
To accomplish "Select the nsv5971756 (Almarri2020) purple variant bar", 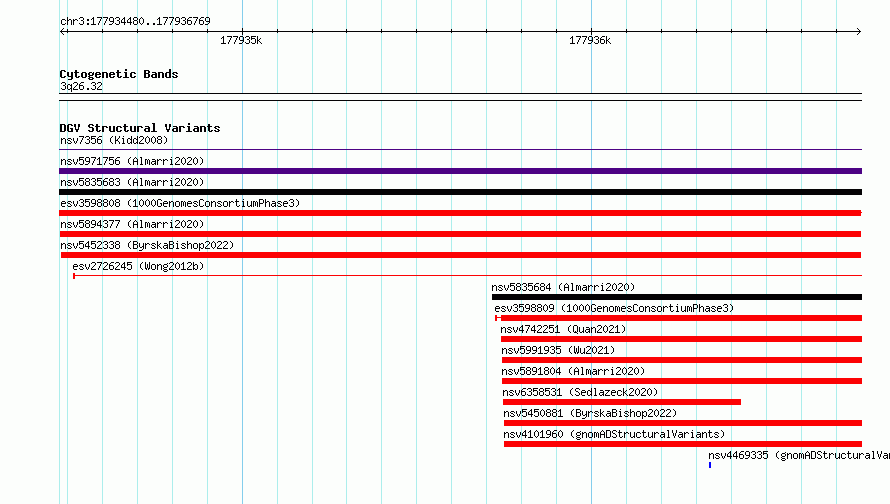I will [460, 171].
